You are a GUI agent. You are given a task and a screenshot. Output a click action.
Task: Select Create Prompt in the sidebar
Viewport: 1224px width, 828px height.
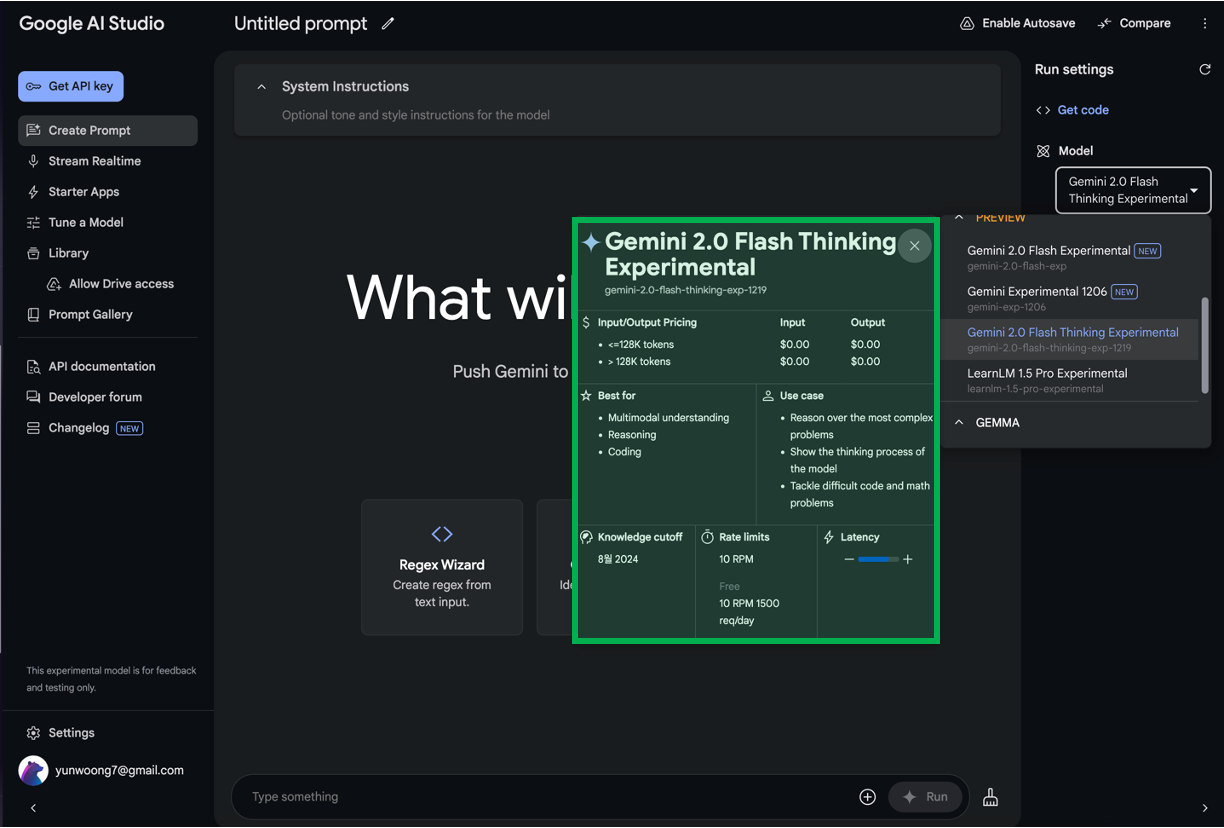pos(107,130)
